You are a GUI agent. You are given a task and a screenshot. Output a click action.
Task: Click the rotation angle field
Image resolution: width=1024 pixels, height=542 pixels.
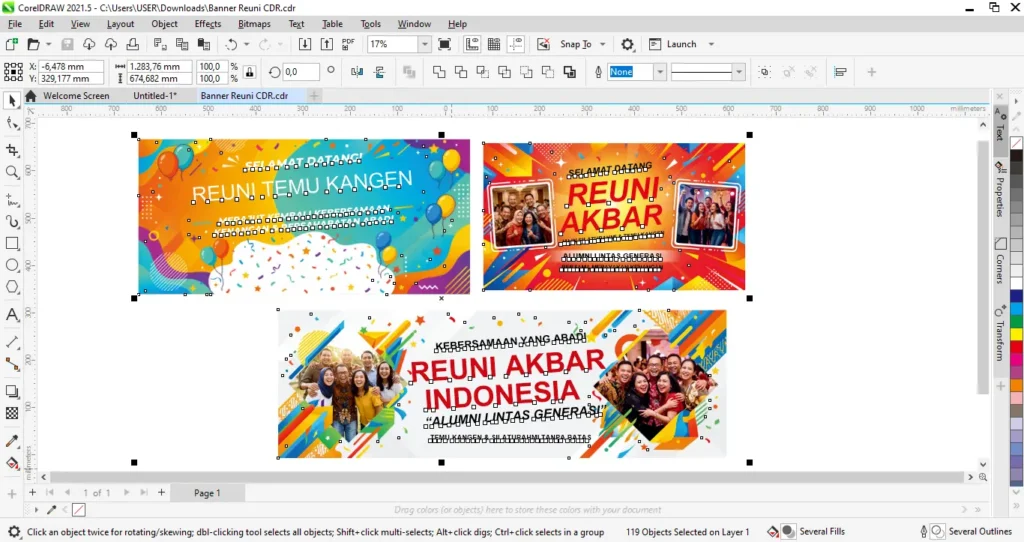[x=300, y=72]
